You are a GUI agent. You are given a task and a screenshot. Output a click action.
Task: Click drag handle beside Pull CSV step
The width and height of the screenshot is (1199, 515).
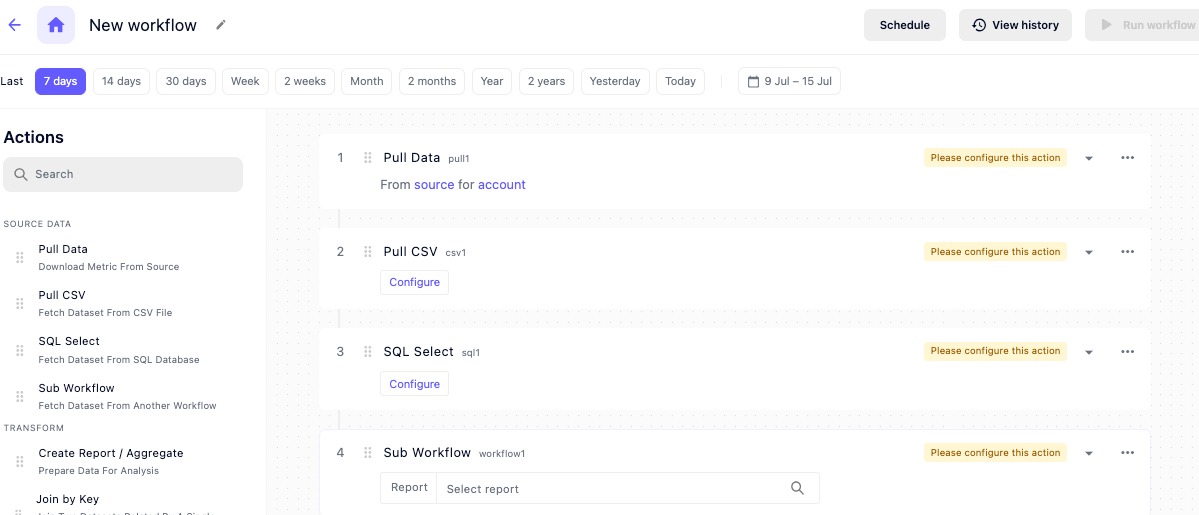tap(368, 252)
